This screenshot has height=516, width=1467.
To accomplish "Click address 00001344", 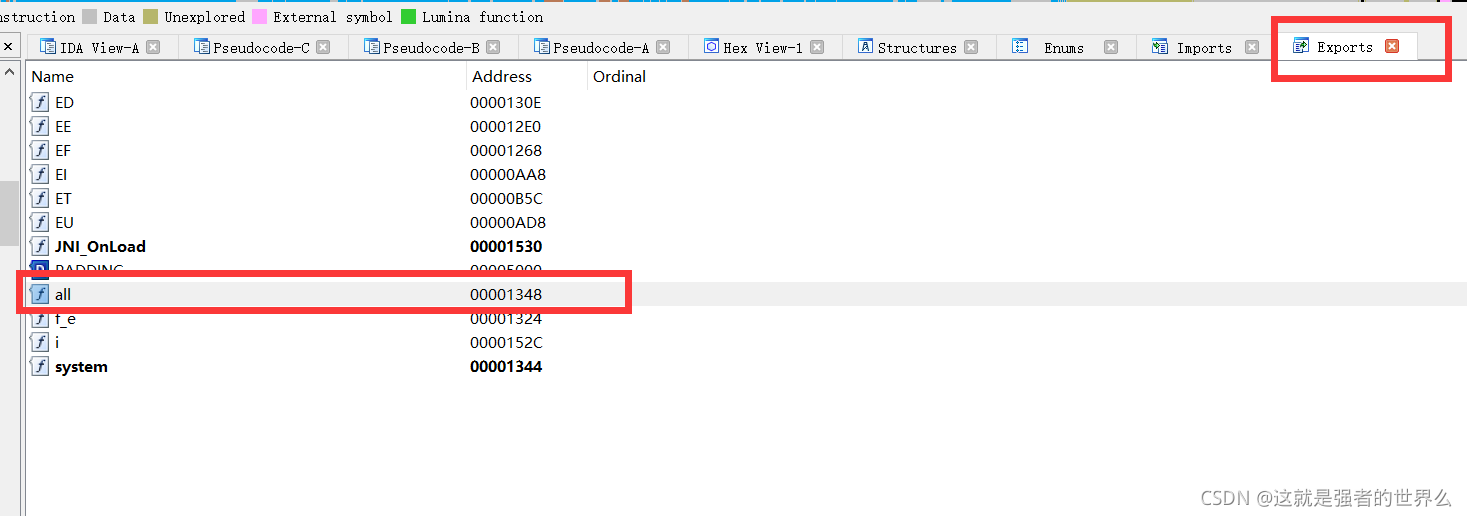I will click(506, 366).
